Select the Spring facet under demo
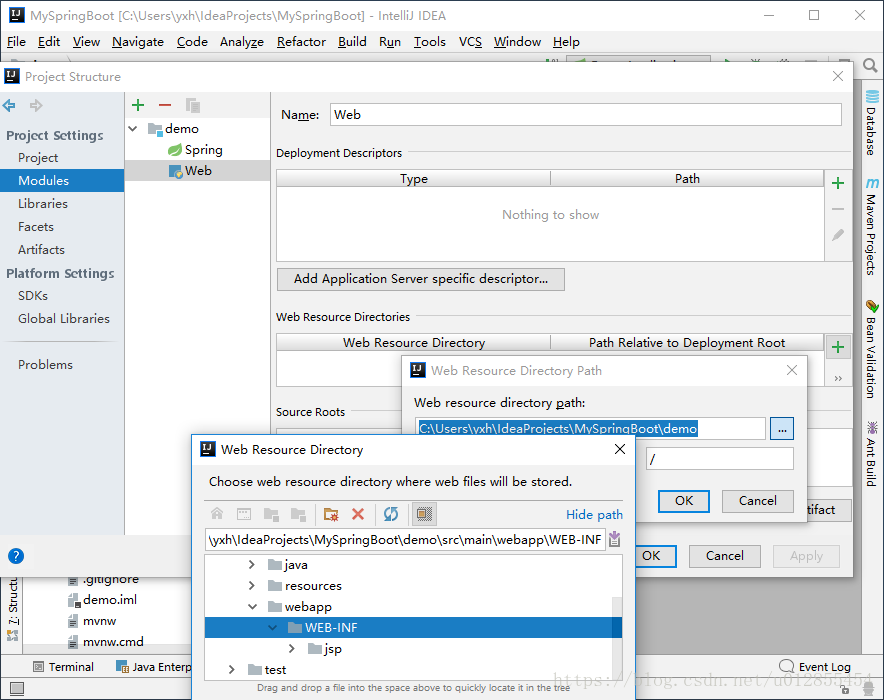884x700 pixels. coord(197,150)
